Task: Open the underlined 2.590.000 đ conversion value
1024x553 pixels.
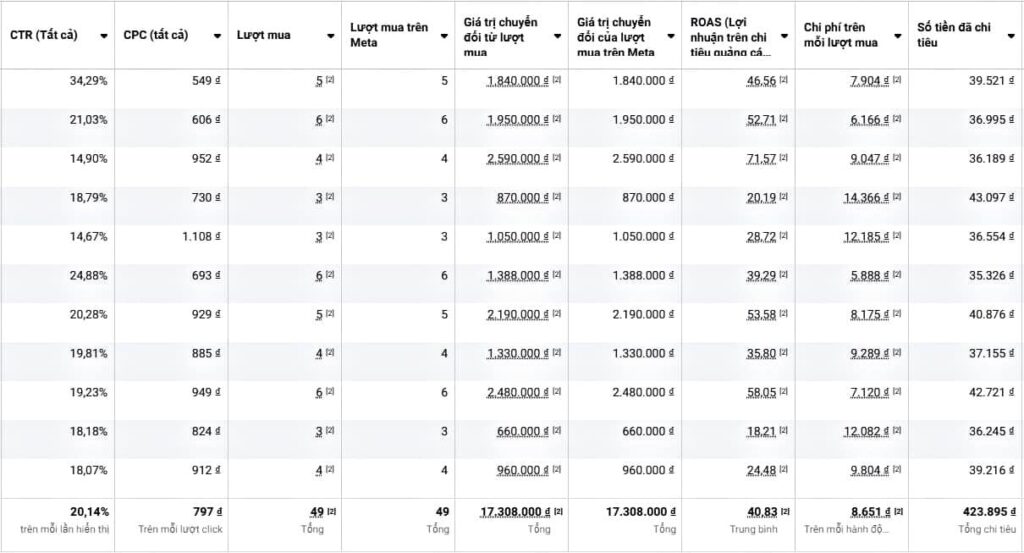Action: click(x=518, y=159)
